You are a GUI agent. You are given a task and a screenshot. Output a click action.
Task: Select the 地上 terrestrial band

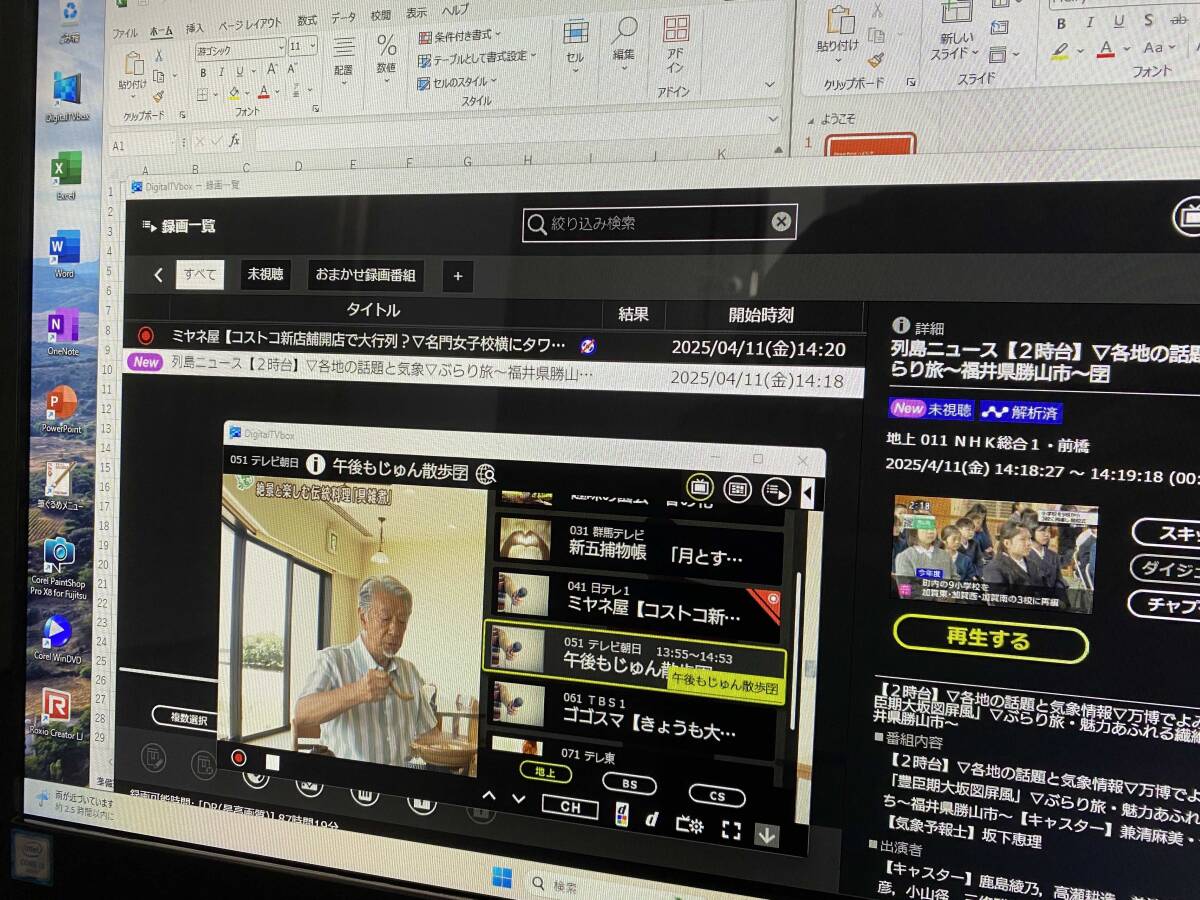[545, 772]
